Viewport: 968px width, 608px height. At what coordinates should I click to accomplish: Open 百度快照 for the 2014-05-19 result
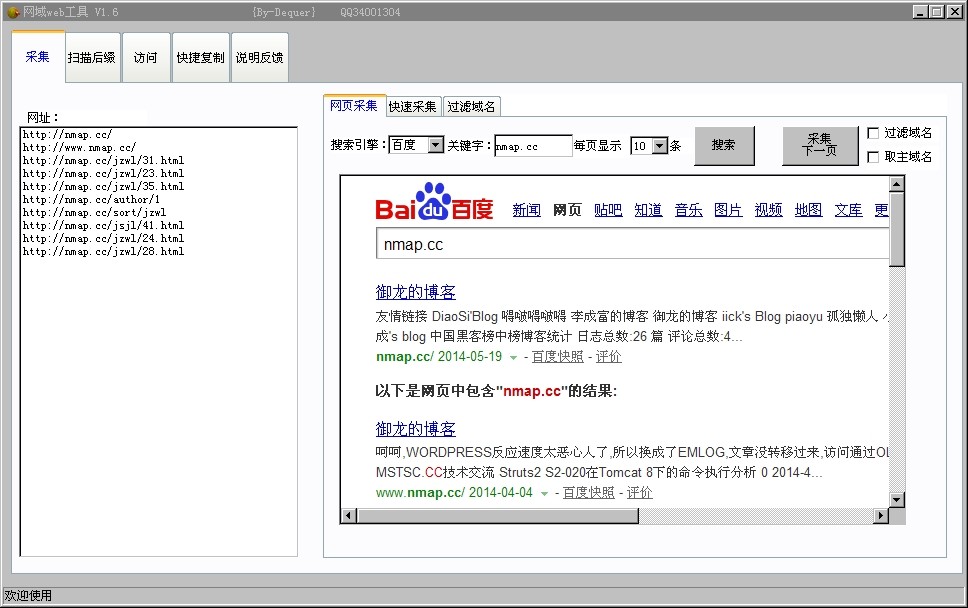coord(557,357)
